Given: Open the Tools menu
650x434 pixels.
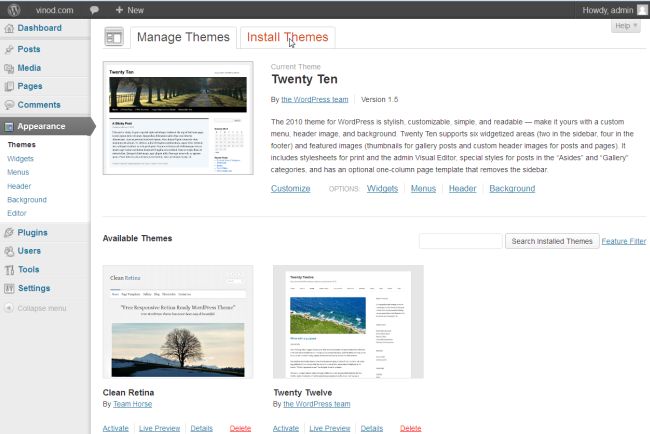Looking at the screenshot, I should coord(29,270).
